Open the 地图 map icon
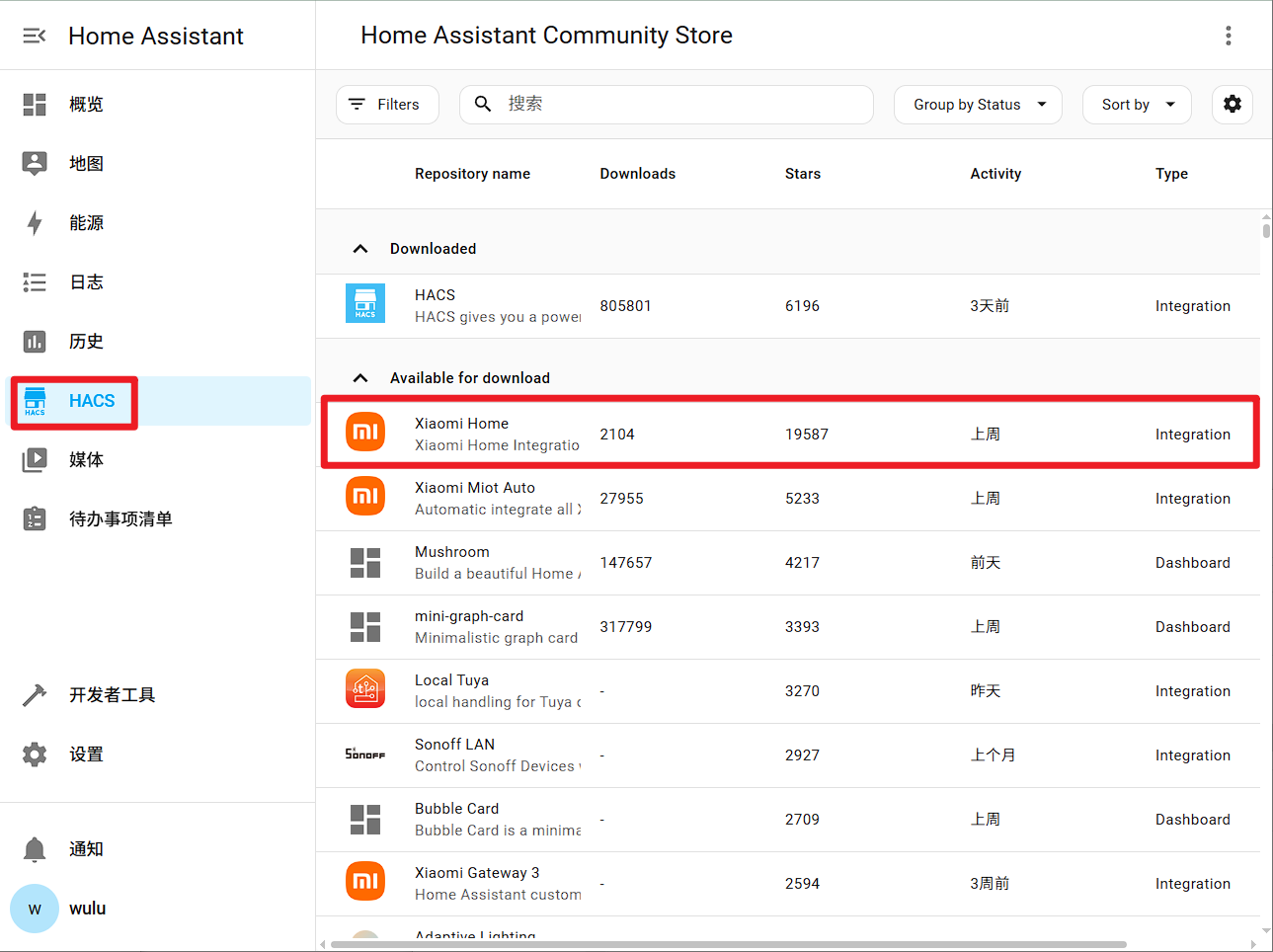 (x=35, y=164)
